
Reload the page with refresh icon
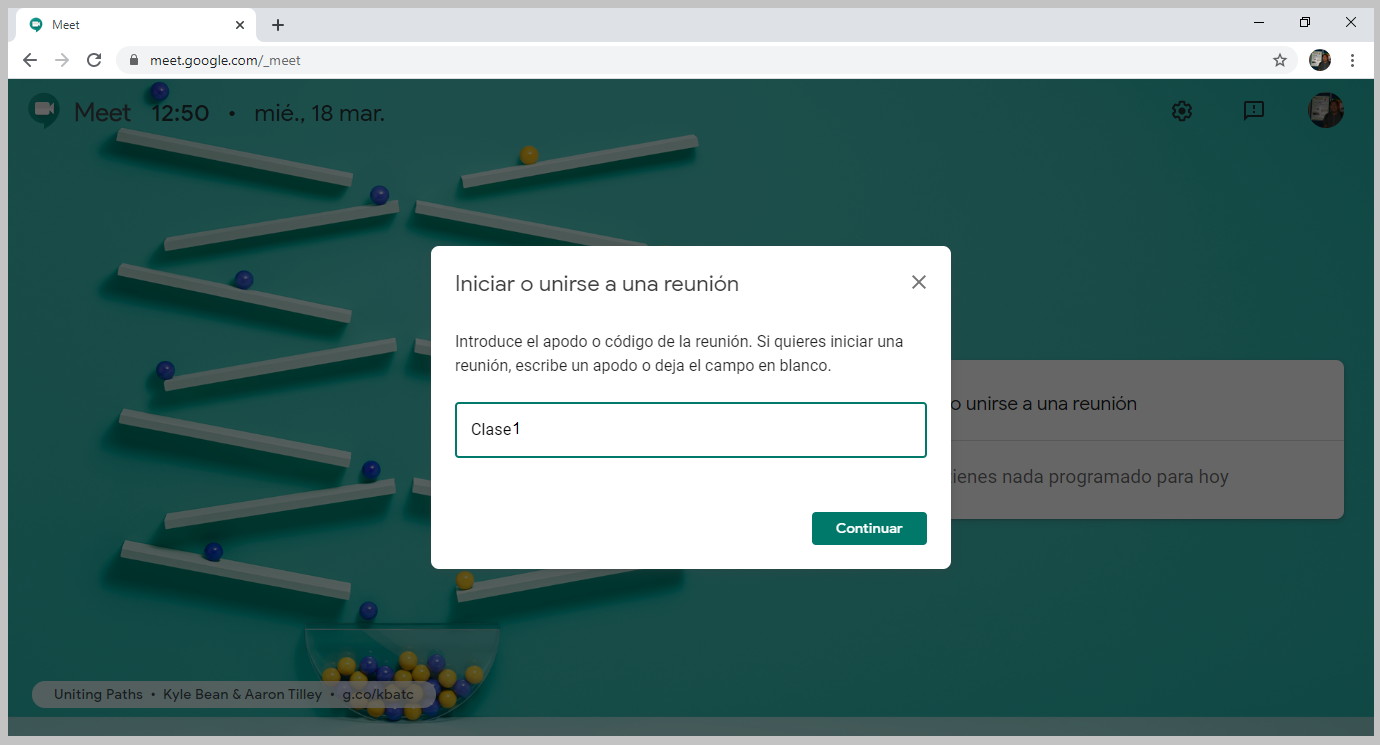coord(94,60)
